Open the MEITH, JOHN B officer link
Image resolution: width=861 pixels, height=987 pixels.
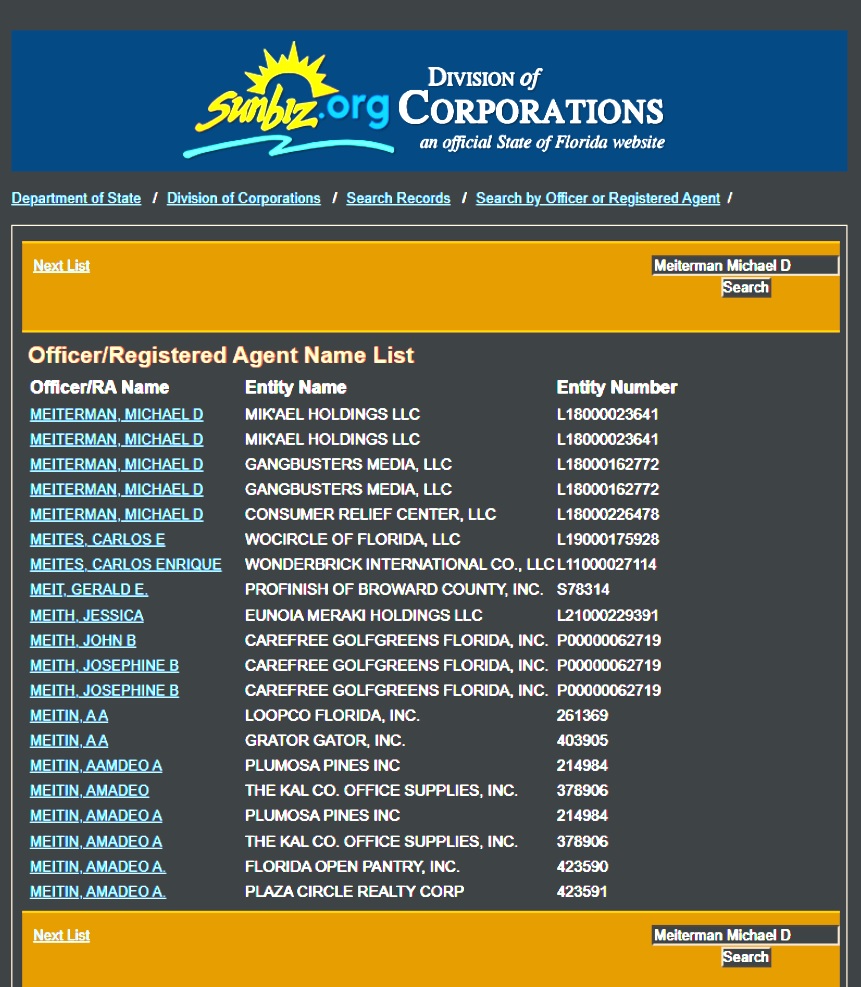pyautogui.click(x=83, y=640)
